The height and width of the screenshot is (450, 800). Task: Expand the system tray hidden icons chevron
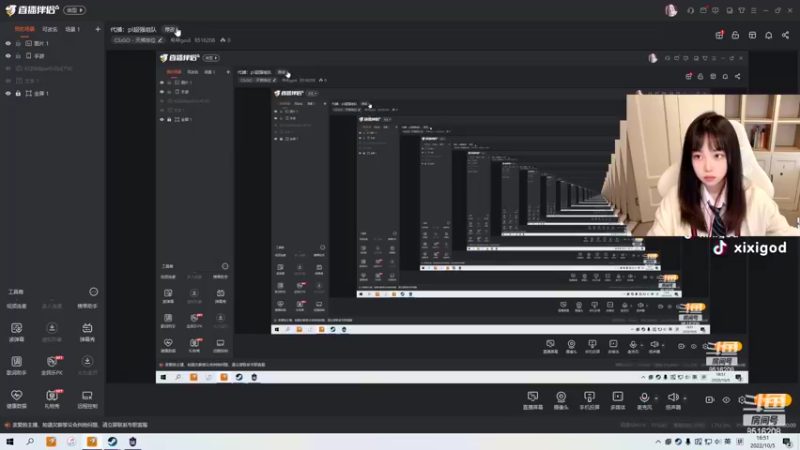point(658,442)
